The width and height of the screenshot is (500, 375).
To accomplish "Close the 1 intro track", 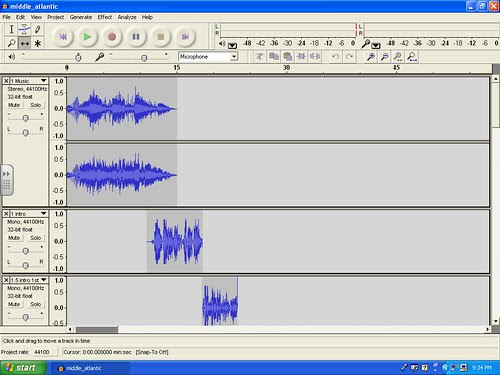I will [6, 213].
